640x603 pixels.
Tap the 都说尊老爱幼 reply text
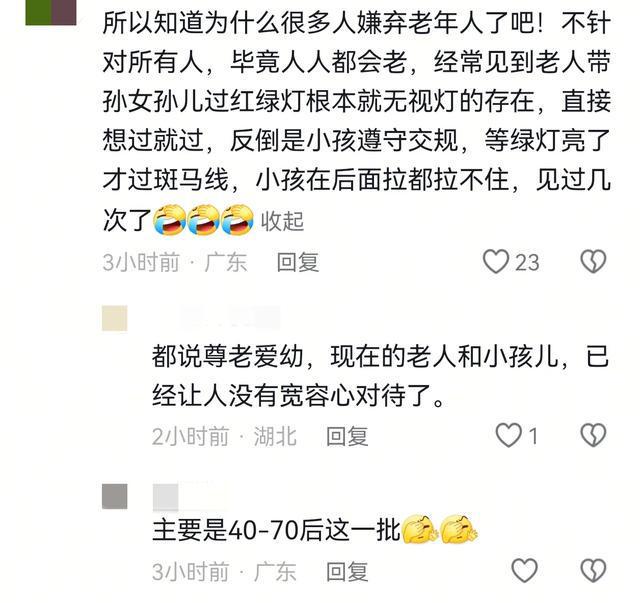pyautogui.click(x=380, y=376)
